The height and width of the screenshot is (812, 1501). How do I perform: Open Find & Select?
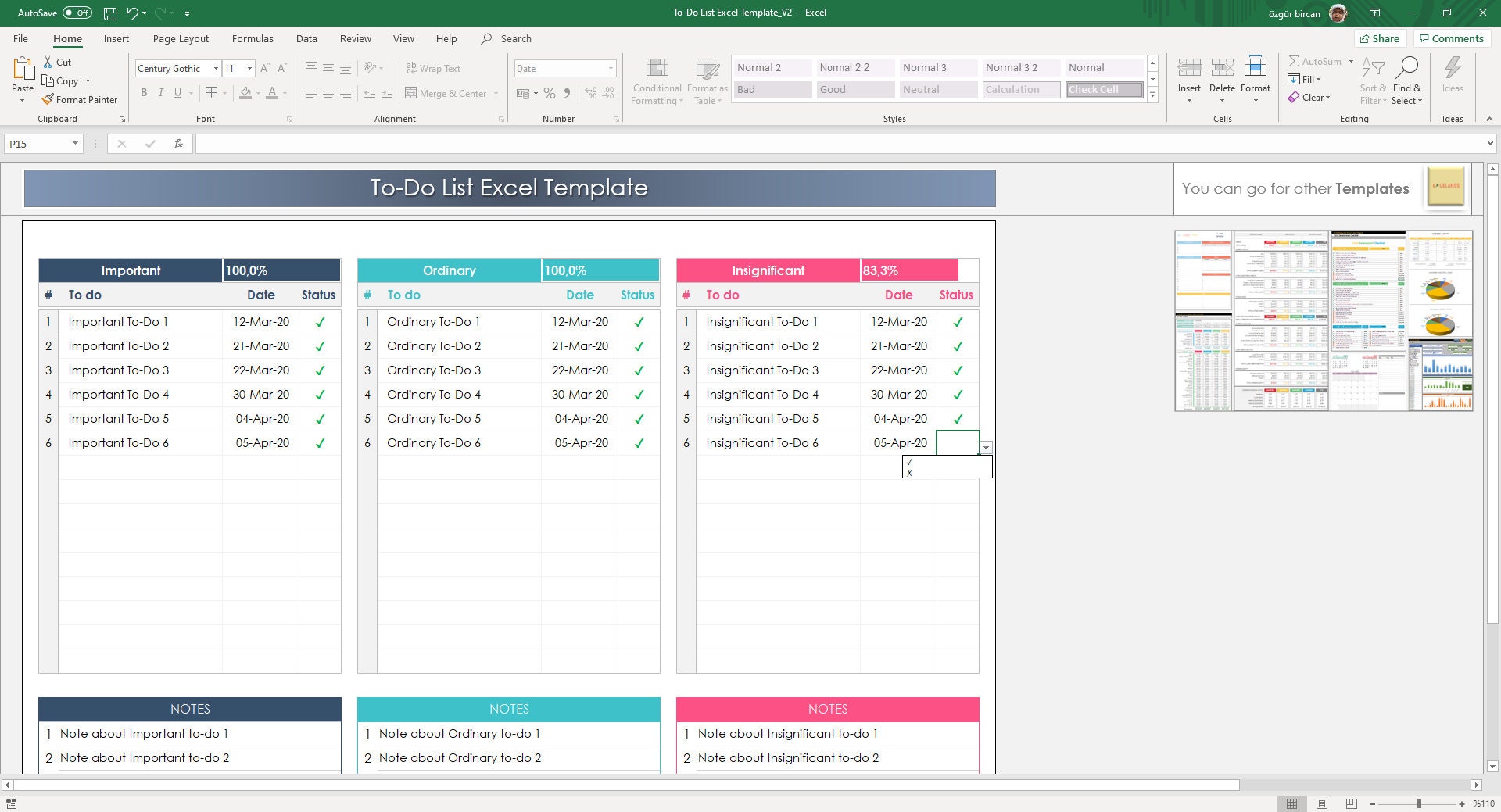pyautogui.click(x=1407, y=80)
